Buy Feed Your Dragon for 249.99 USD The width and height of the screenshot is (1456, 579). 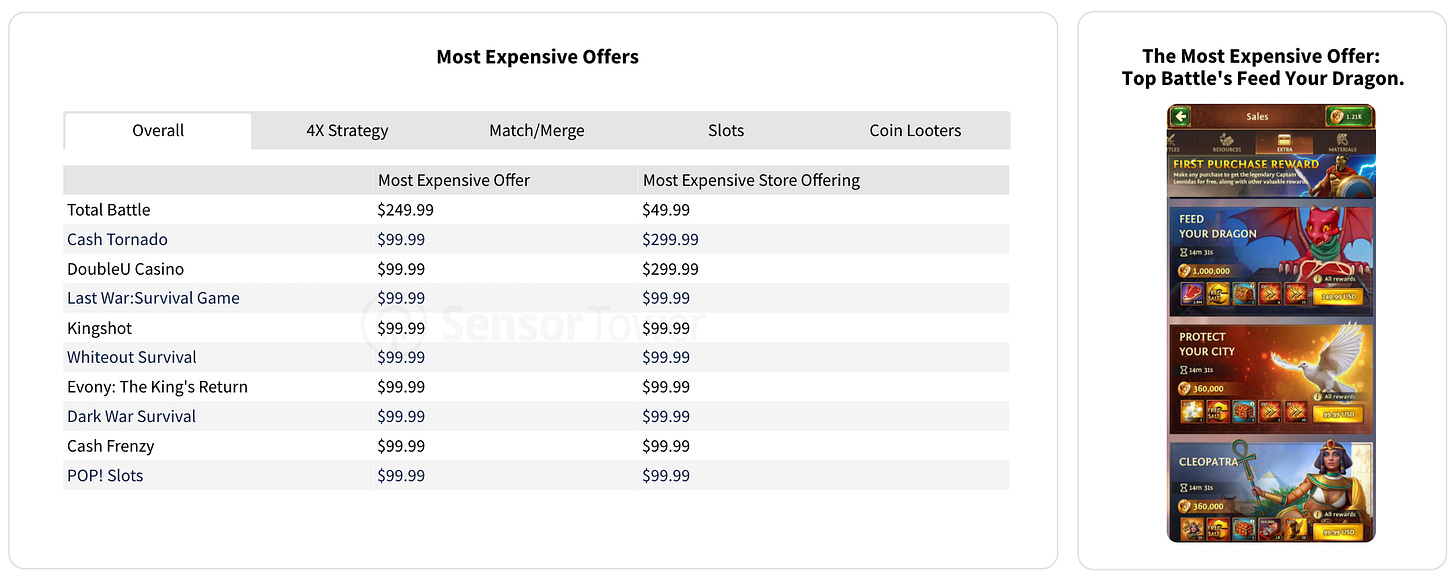point(1339,296)
